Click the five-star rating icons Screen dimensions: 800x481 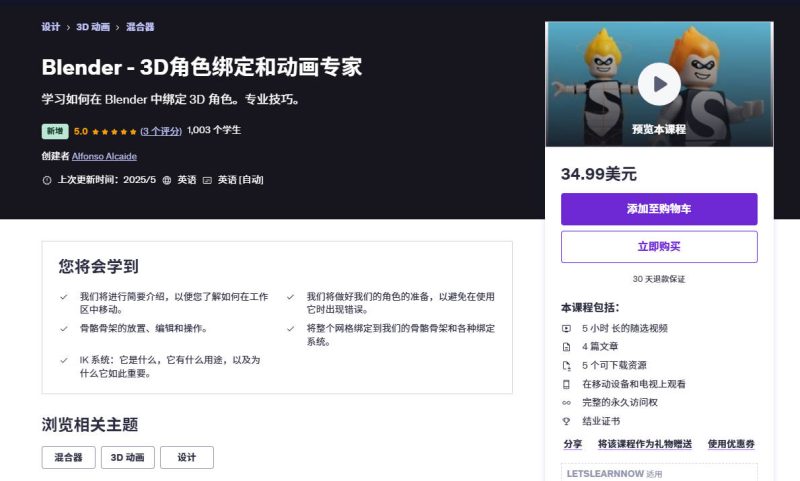click(114, 132)
